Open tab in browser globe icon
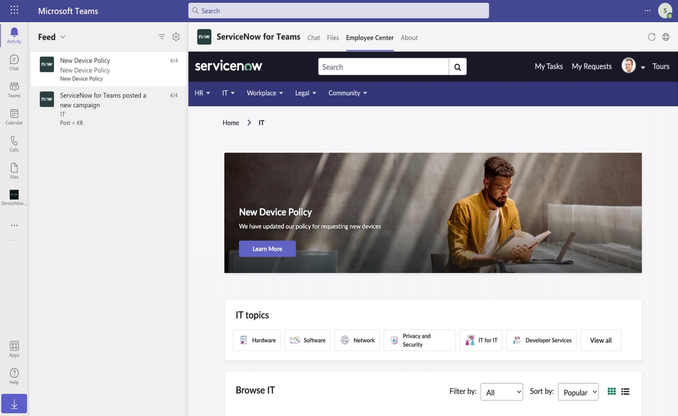Image resolution: width=678 pixels, height=416 pixels. [666, 37]
